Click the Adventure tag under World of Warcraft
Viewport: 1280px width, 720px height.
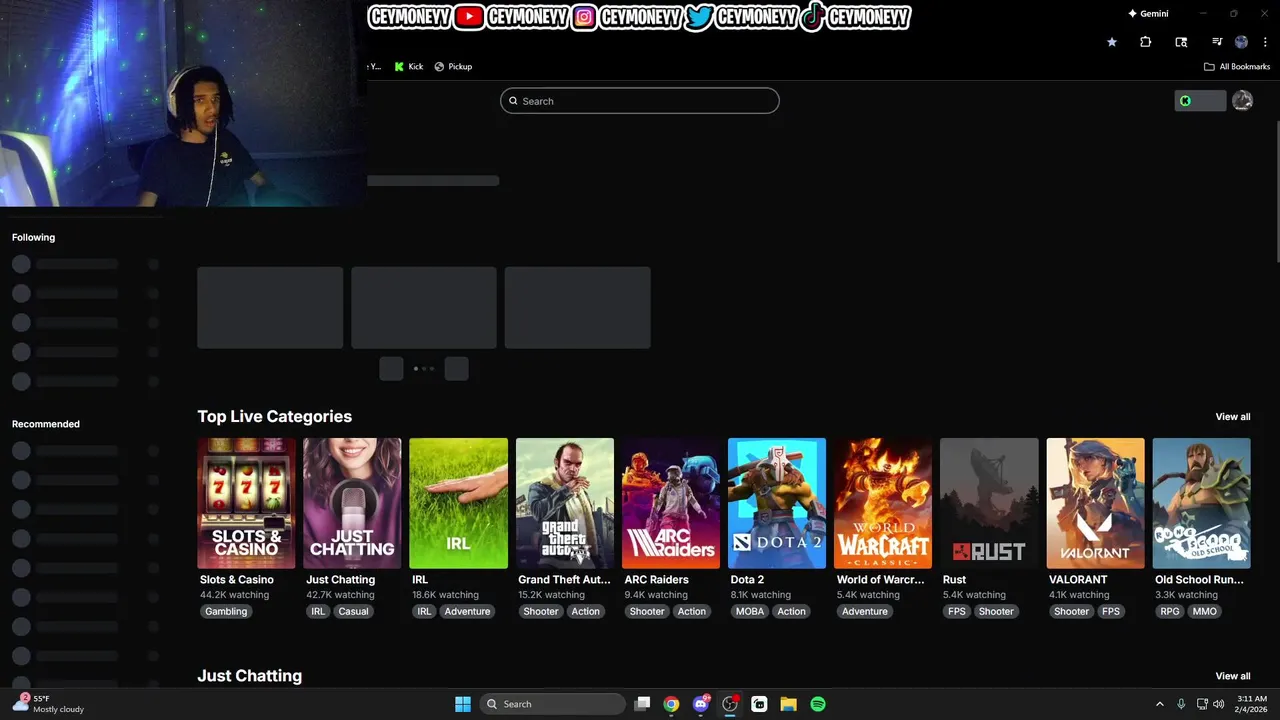pos(865,611)
